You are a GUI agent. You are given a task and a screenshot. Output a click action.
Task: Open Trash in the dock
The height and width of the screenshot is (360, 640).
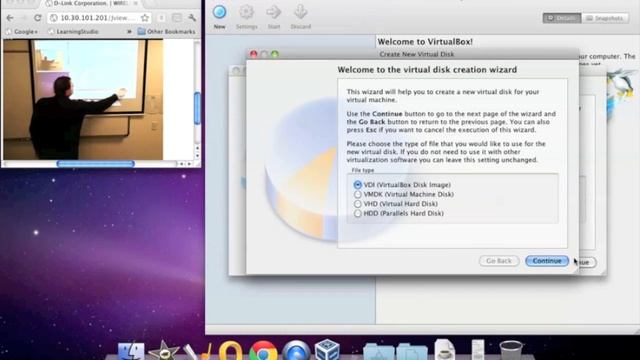[510, 351]
